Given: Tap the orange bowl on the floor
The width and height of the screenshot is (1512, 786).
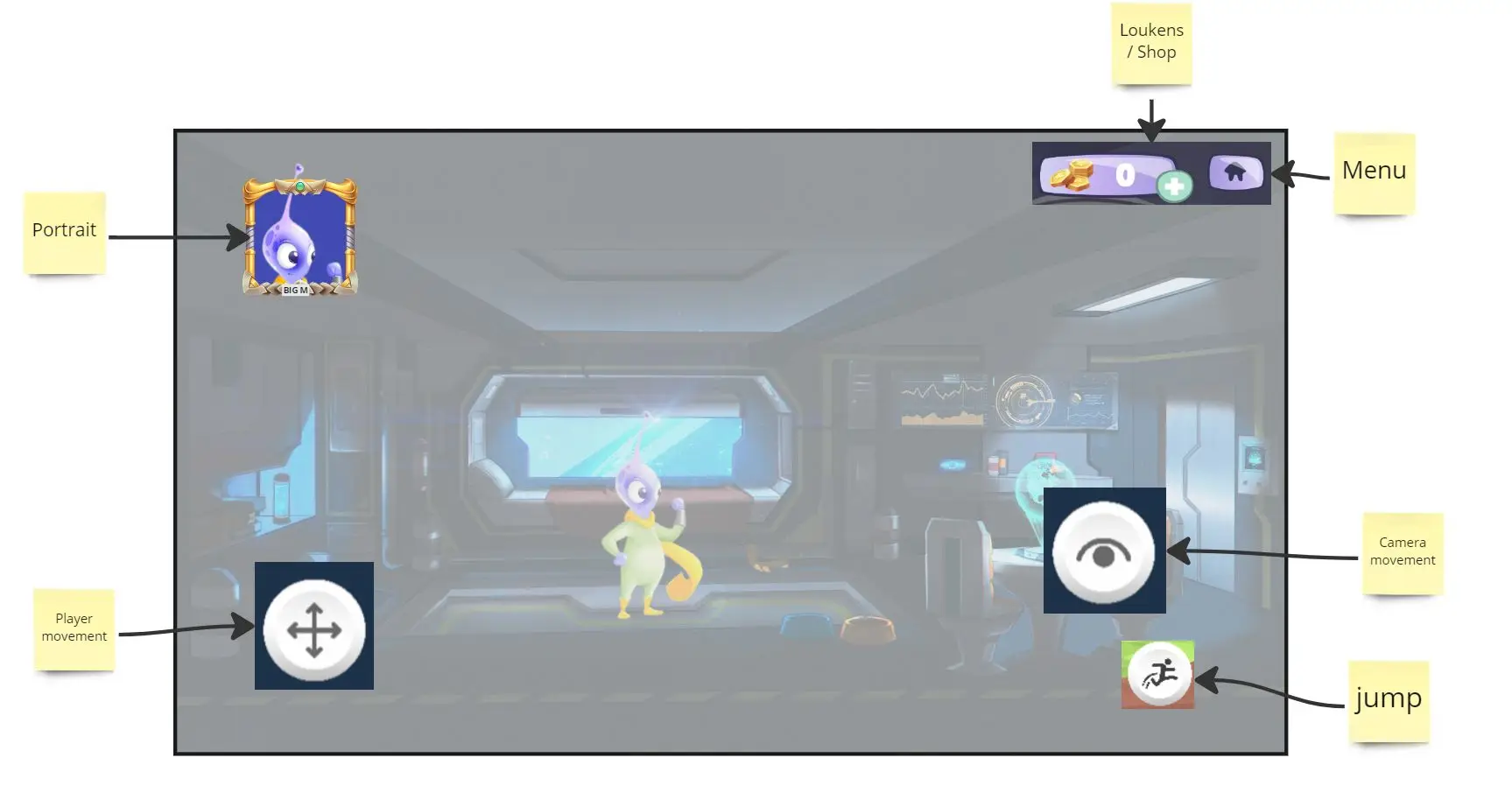Looking at the screenshot, I should pyautogui.click(x=868, y=629).
